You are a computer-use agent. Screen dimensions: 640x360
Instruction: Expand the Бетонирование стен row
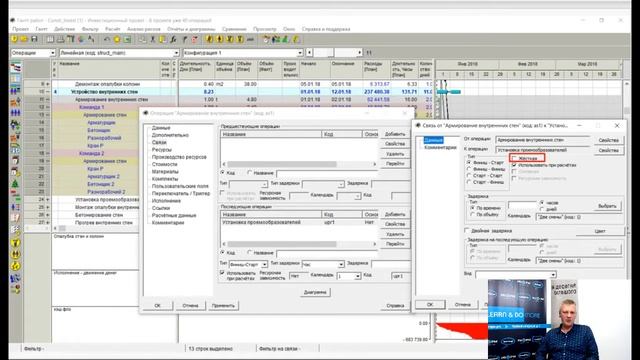pos(48,215)
